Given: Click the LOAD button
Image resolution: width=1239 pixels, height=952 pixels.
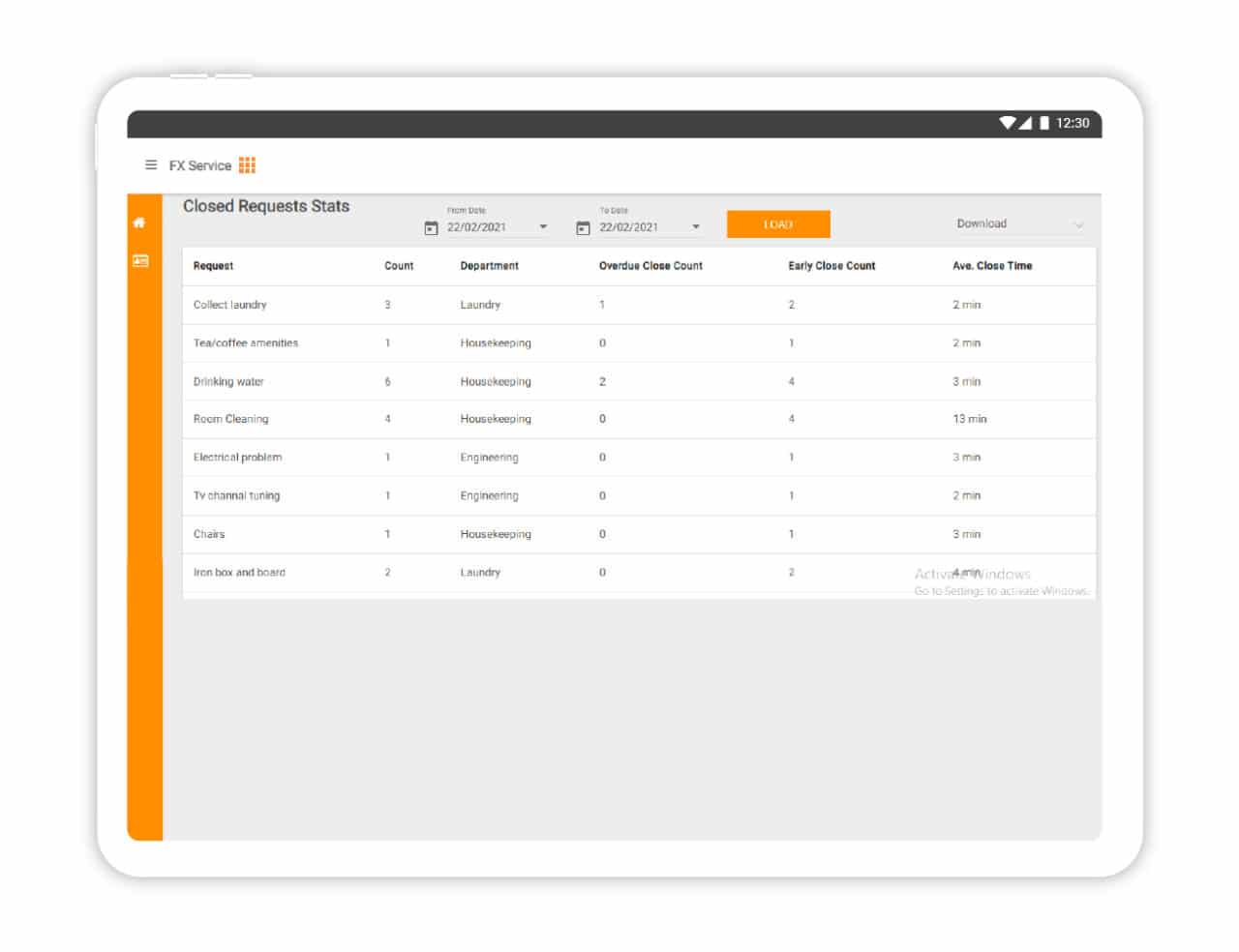Looking at the screenshot, I should point(778,223).
